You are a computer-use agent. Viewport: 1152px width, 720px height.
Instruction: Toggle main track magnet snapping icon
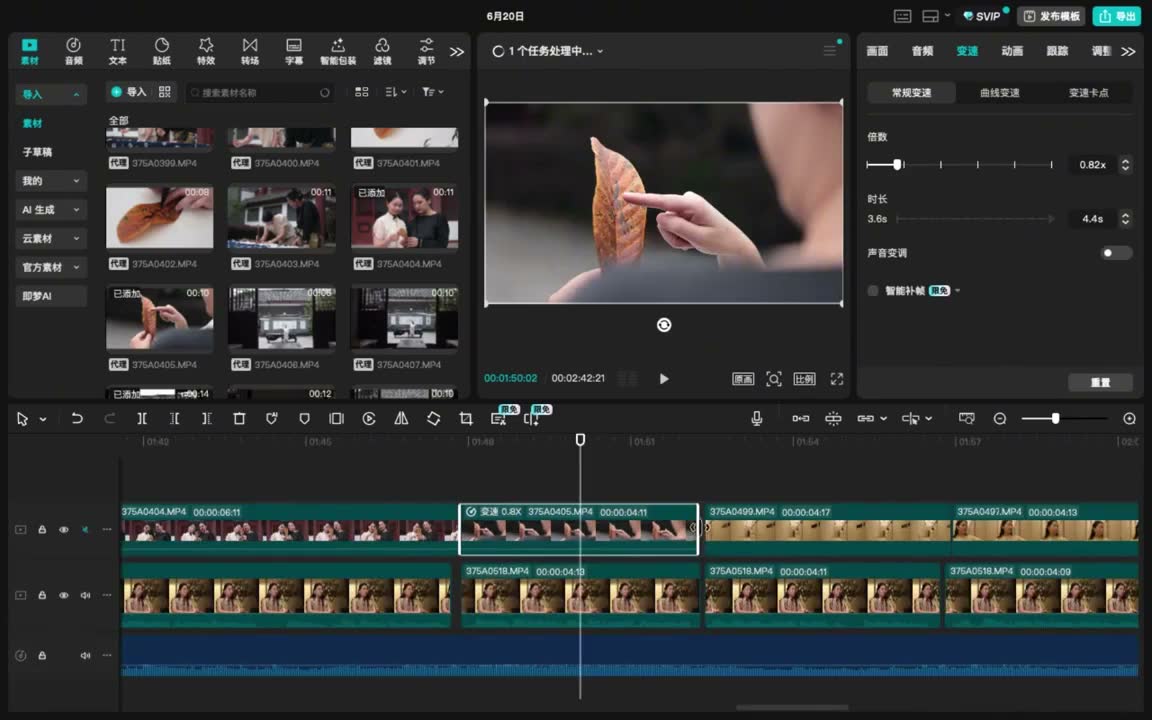801,418
